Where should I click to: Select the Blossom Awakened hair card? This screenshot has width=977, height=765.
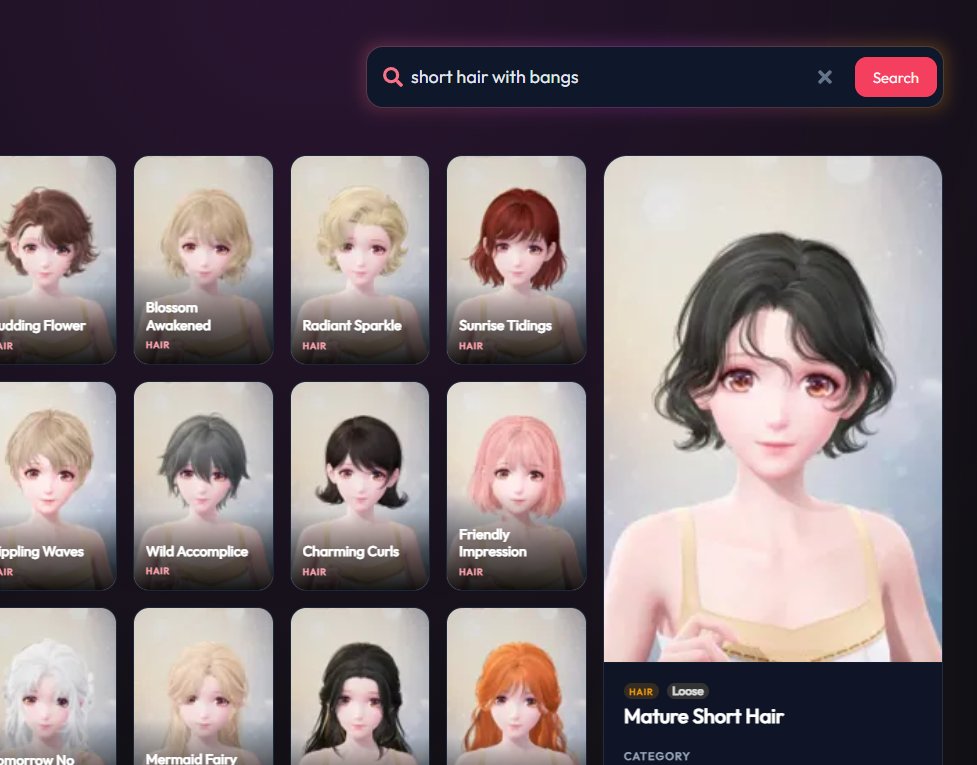click(203, 260)
